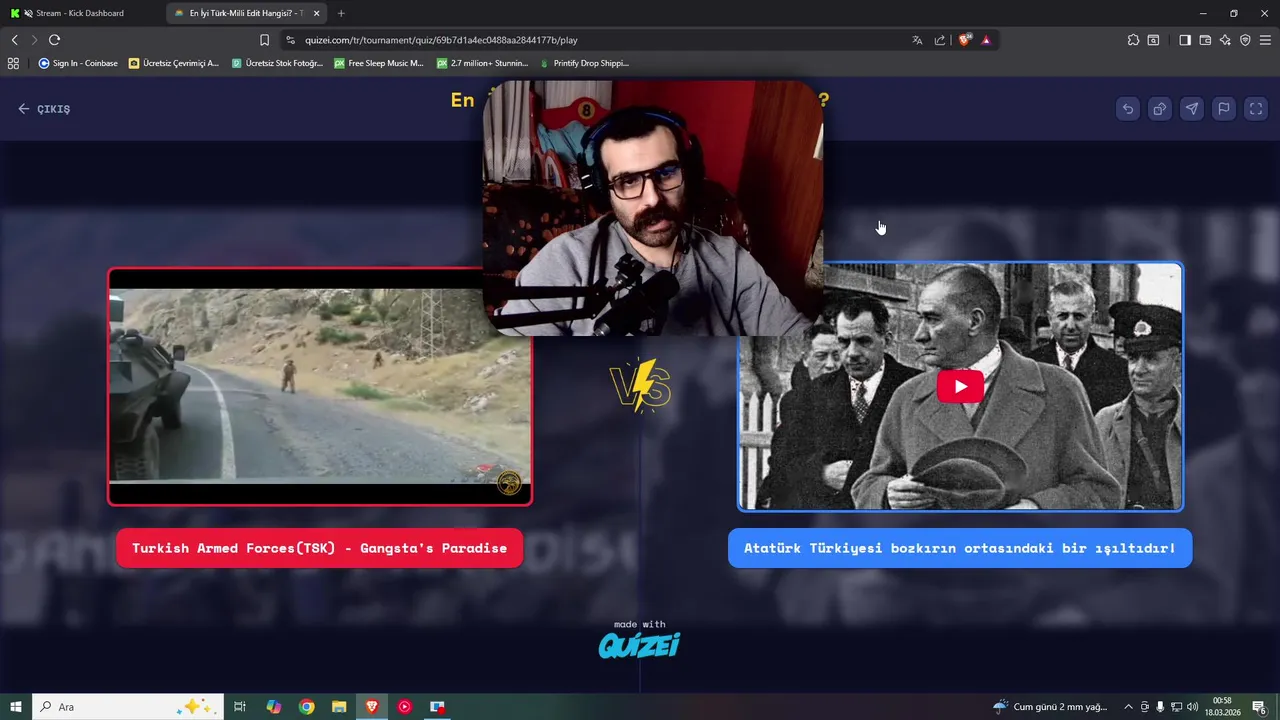Open File Explorer from the taskbar
1280x720 pixels.
pos(339,707)
